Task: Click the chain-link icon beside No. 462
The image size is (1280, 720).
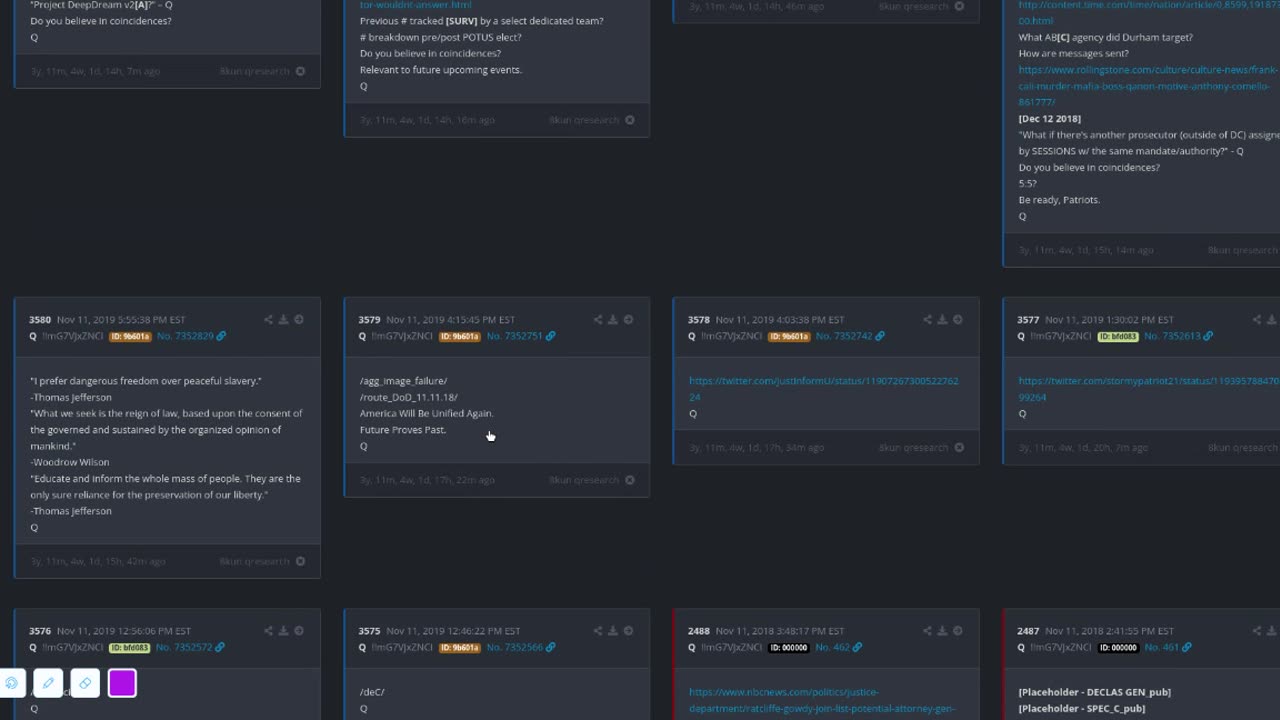Action: [x=857, y=647]
